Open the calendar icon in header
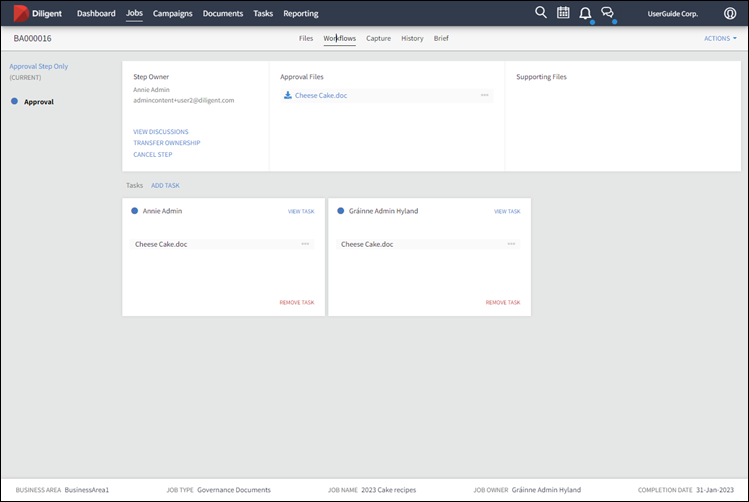Viewport: 749px width, 502px height. coord(563,13)
